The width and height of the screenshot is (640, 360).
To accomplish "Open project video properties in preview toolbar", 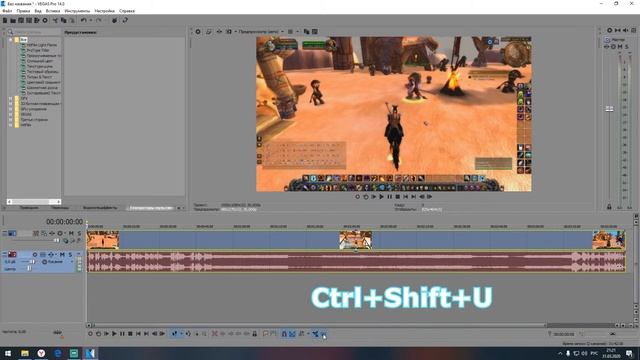I will click(x=198, y=31).
